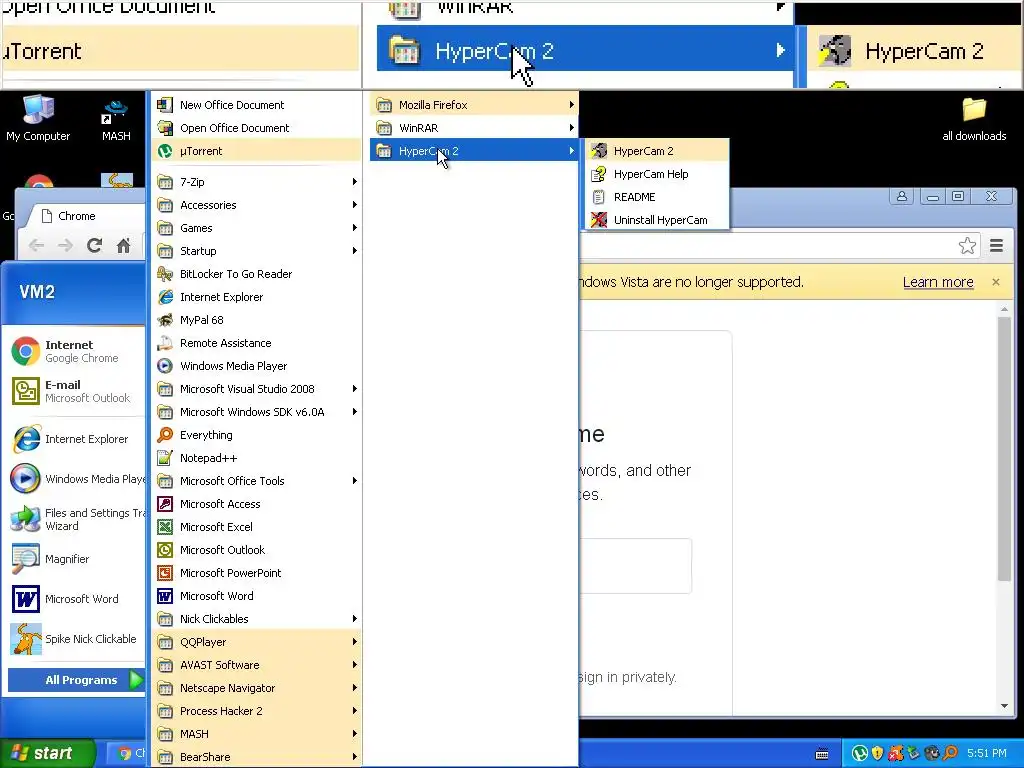The height and width of the screenshot is (768, 1024).
Task: Expand the WinRAR folder arrow
Action: (x=571, y=128)
